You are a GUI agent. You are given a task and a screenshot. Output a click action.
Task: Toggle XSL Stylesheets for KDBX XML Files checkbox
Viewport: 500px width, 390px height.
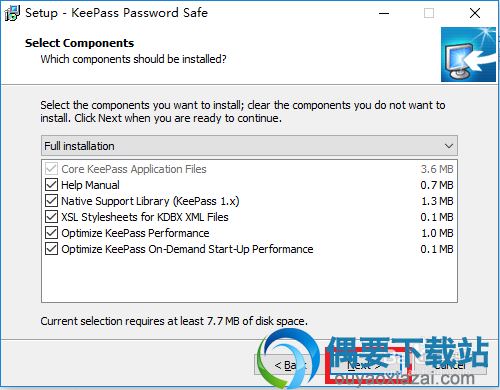(x=51, y=217)
